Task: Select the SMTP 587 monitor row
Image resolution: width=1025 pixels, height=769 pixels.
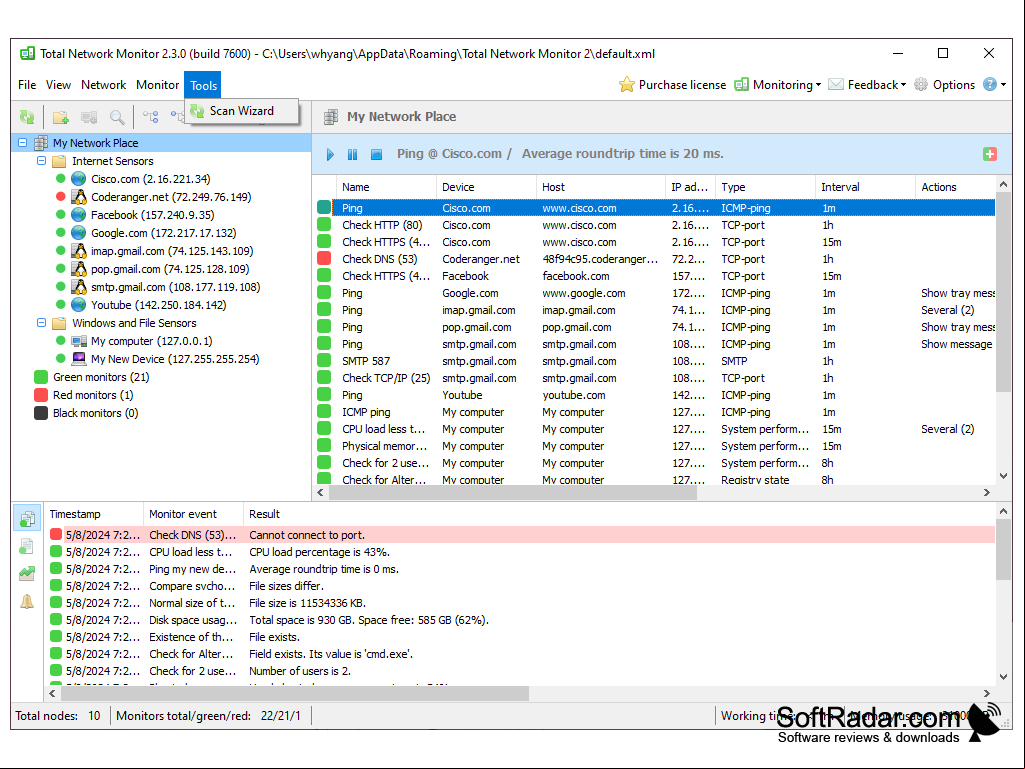Action: 655,361
